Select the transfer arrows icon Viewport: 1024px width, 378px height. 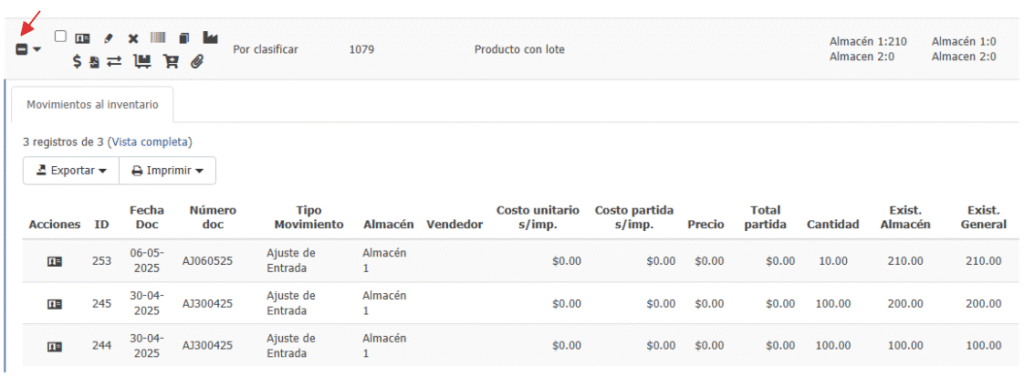[x=114, y=61]
